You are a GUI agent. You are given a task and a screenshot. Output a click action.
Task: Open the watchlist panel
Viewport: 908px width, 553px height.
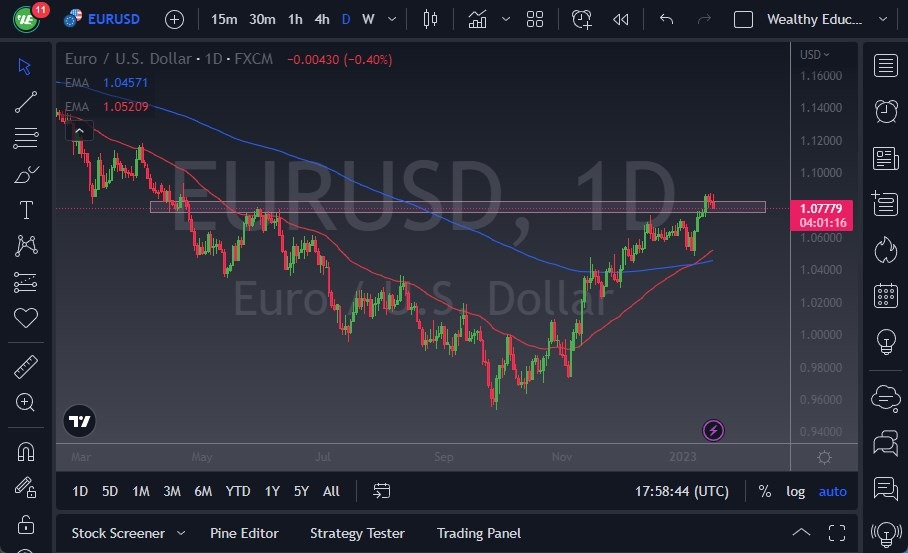(885, 65)
